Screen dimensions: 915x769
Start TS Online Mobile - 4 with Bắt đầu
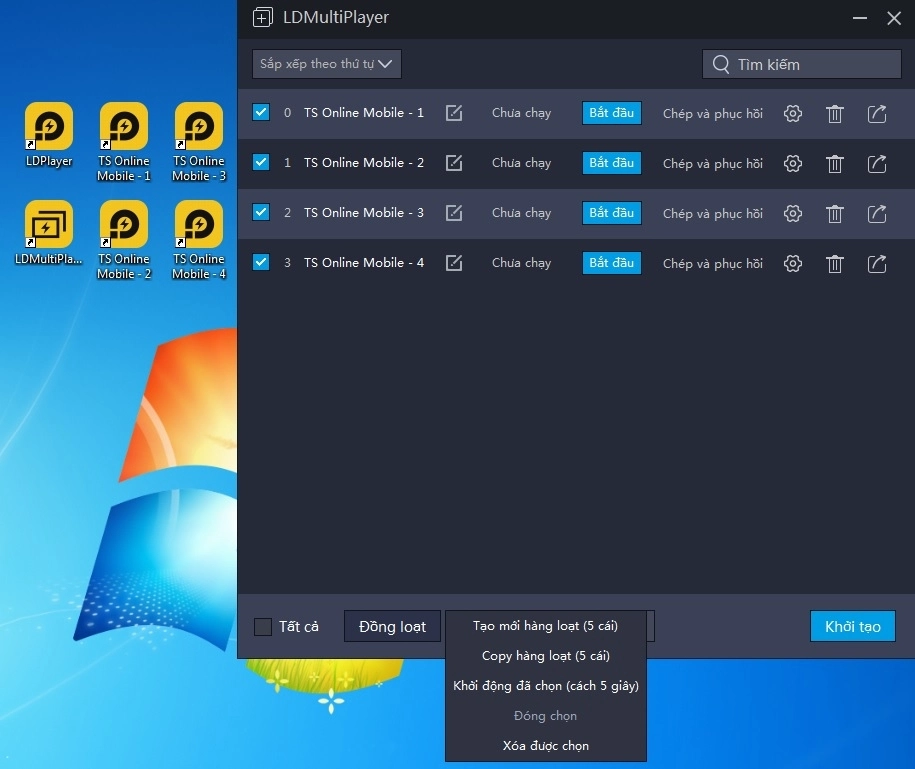point(612,263)
